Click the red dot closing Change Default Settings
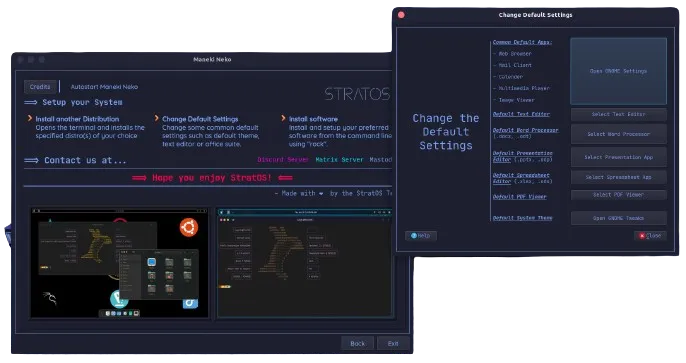 click(x=401, y=15)
